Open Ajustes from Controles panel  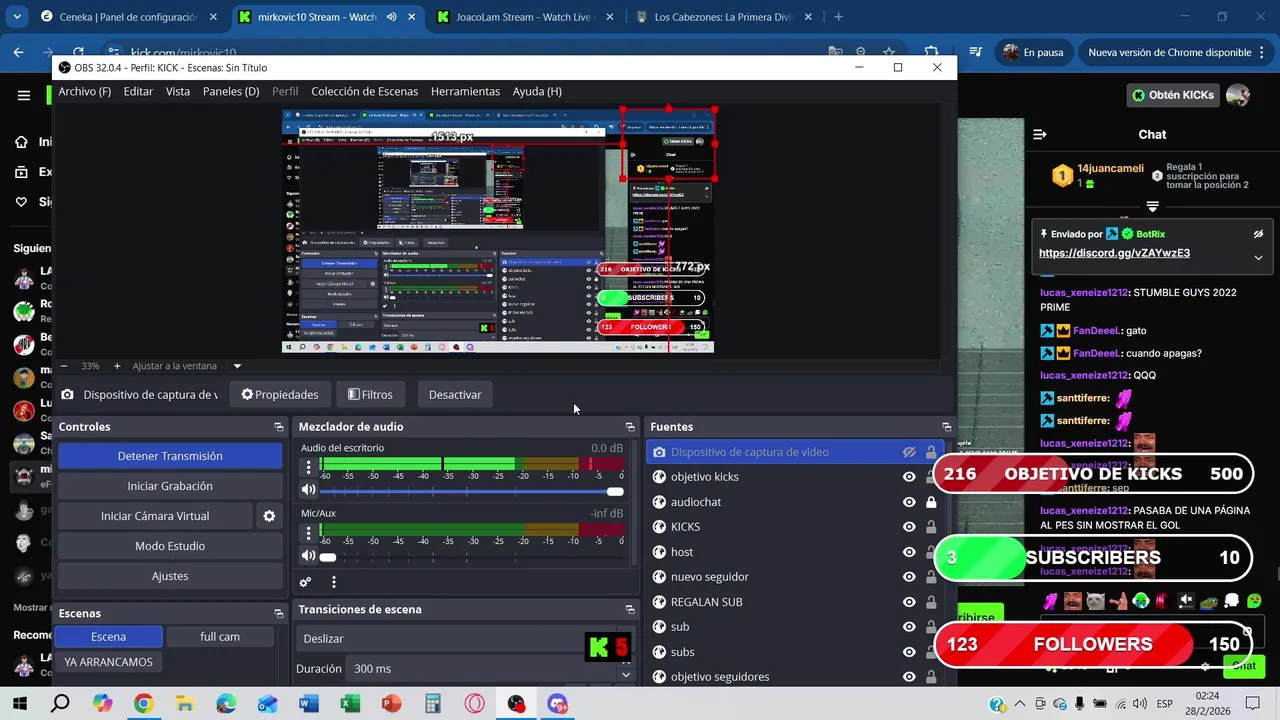(170, 576)
